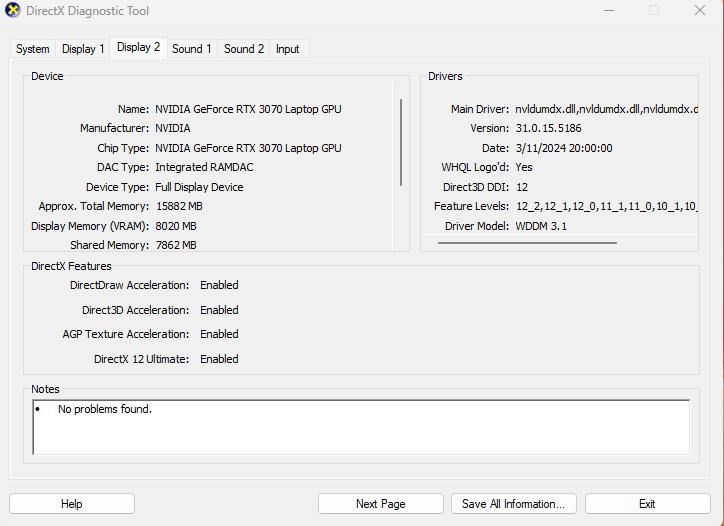Go to the Input tab

287,49
